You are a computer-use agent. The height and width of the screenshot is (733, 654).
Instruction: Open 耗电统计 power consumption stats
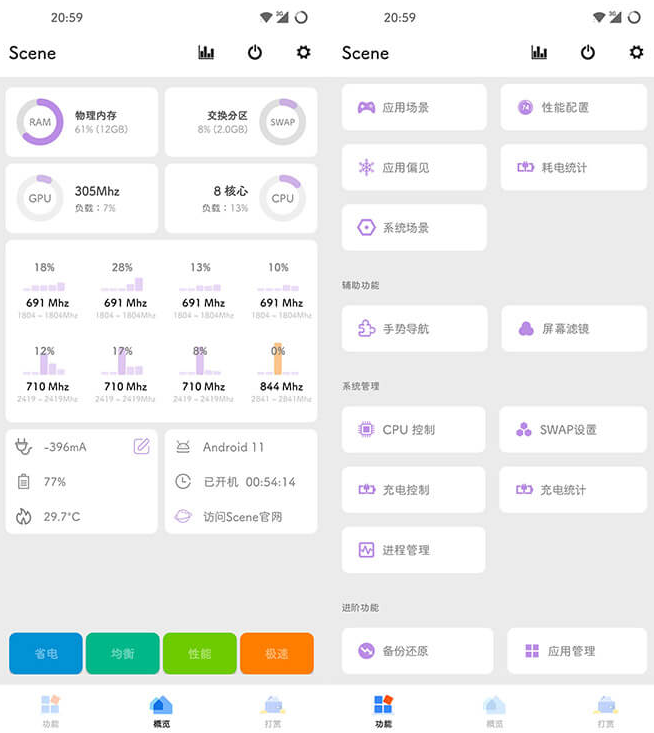tap(573, 168)
